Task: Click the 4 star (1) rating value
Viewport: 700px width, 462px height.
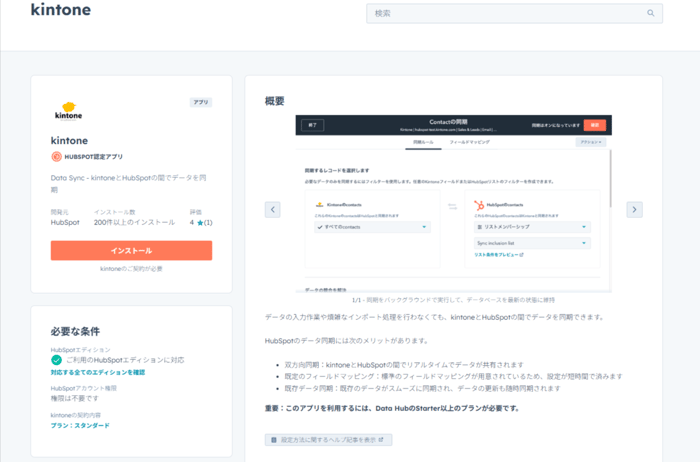Action: click(x=201, y=222)
